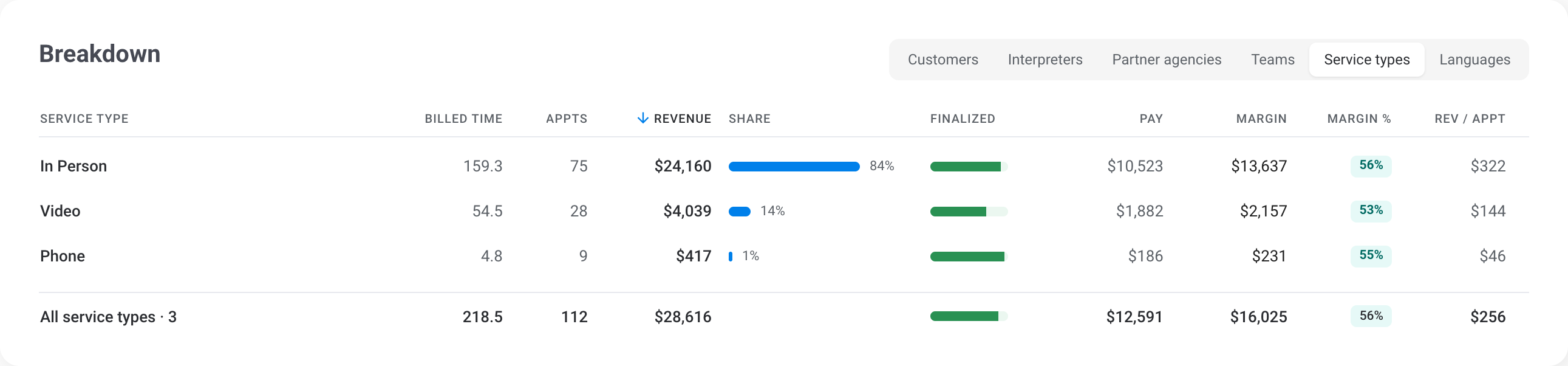This screenshot has width=1568, height=366.
Task: Click the 56% margin badge in totals row
Action: click(1371, 316)
